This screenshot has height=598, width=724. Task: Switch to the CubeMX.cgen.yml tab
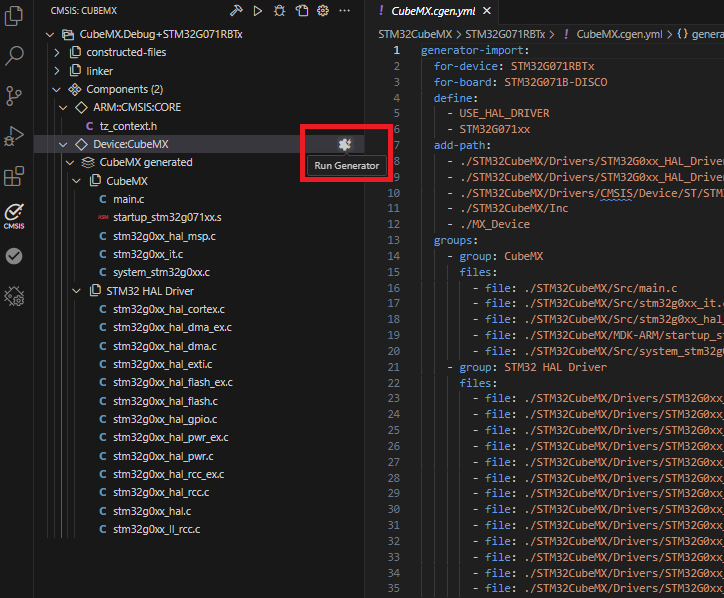click(x=433, y=11)
